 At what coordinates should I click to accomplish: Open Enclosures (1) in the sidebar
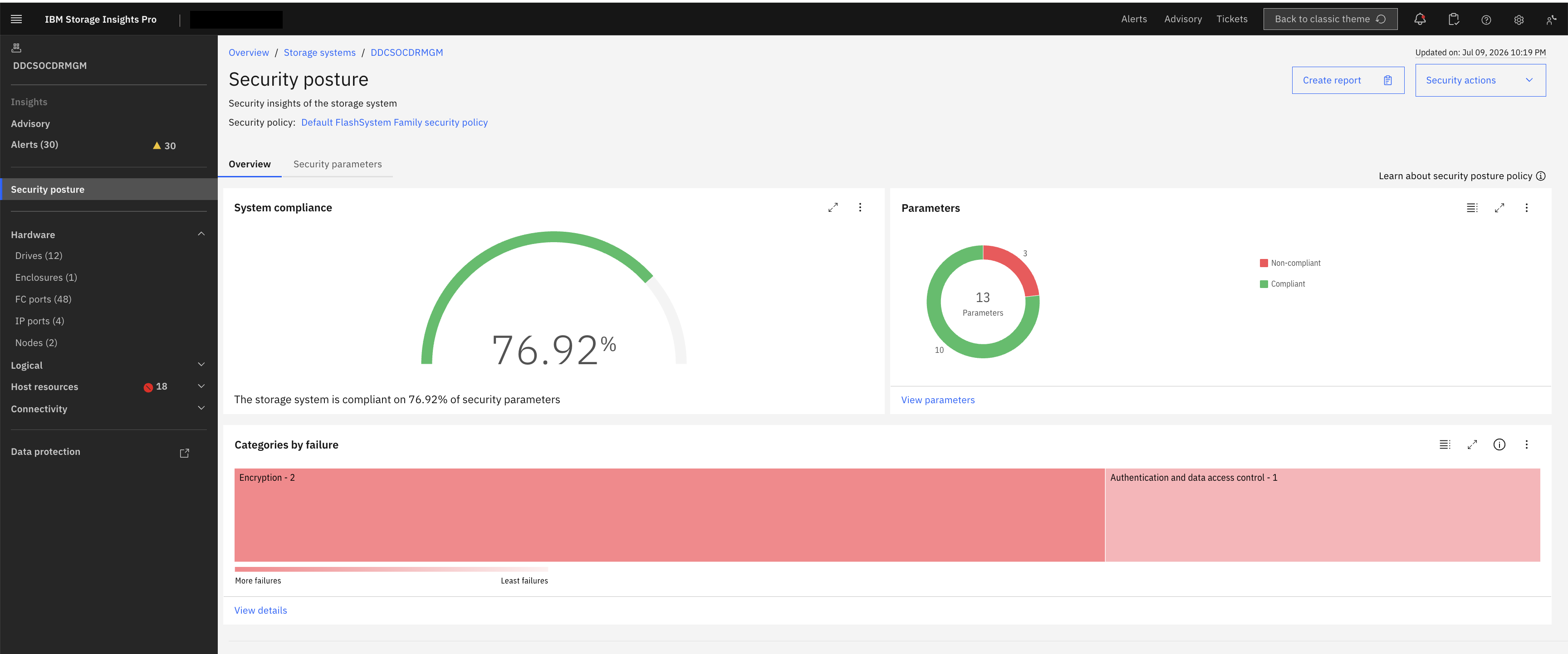(46, 278)
